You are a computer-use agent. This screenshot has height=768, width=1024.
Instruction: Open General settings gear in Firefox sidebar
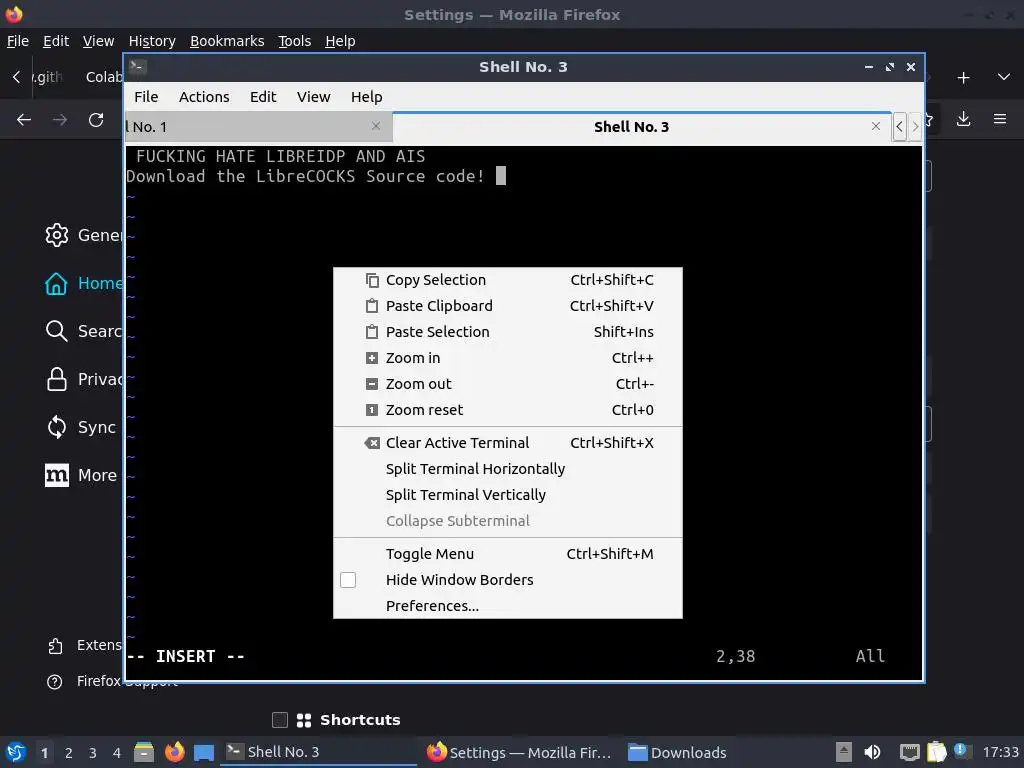point(57,235)
